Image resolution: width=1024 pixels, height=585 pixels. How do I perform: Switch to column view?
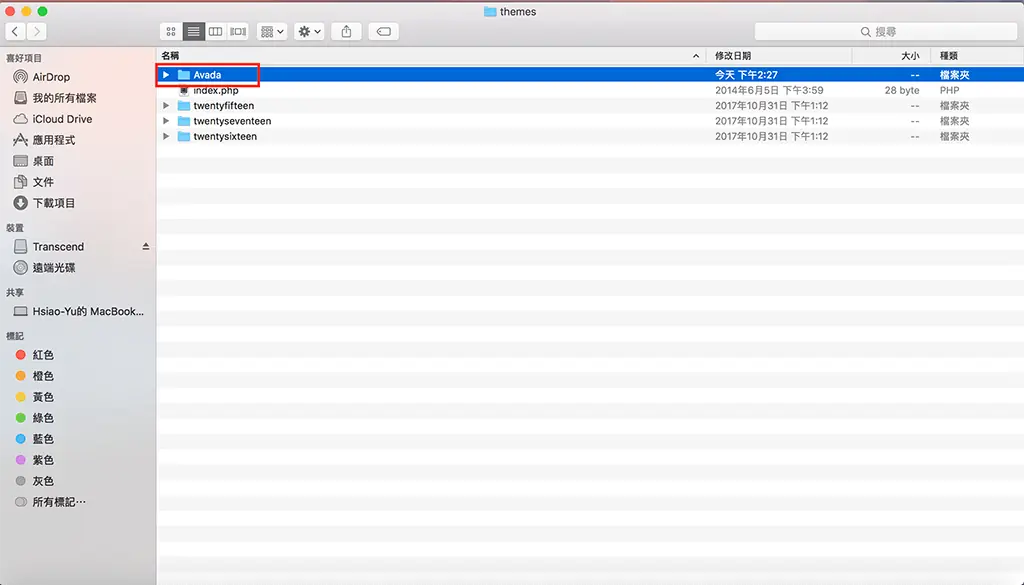click(x=216, y=31)
